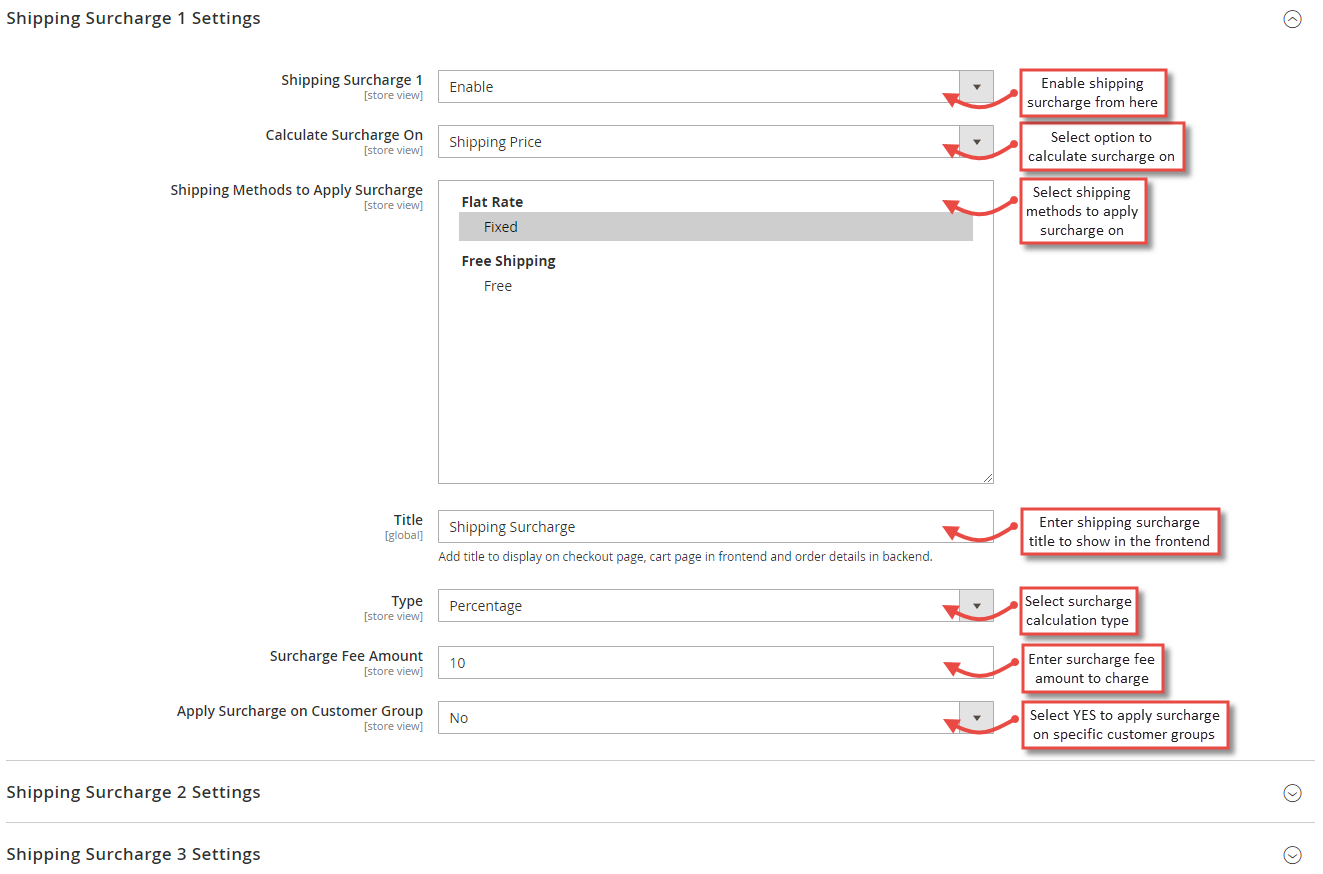
Task: Click the Shipping Surcharge 3 Settings heading
Action: (x=133, y=854)
